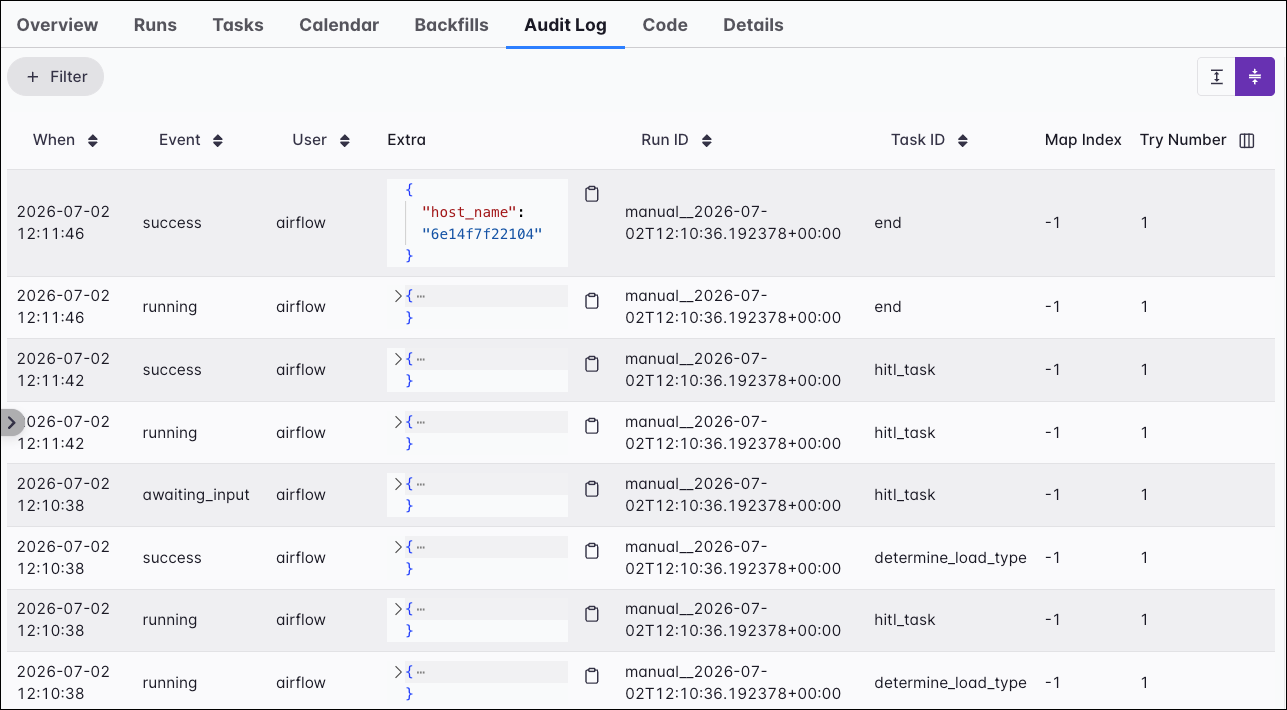This screenshot has width=1287, height=710.
Task: Click the host_name value "6e14f7f22104"
Action: click(482, 234)
